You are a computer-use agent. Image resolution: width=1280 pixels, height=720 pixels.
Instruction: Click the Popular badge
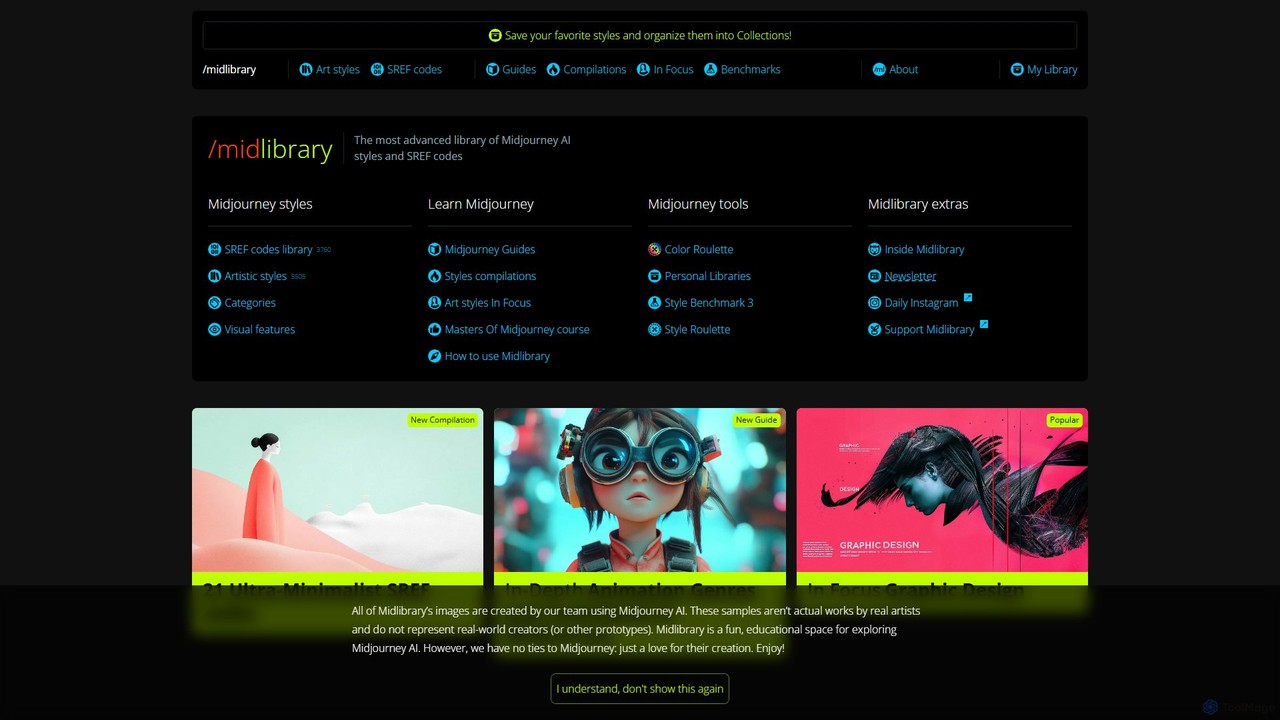(1064, 420)
